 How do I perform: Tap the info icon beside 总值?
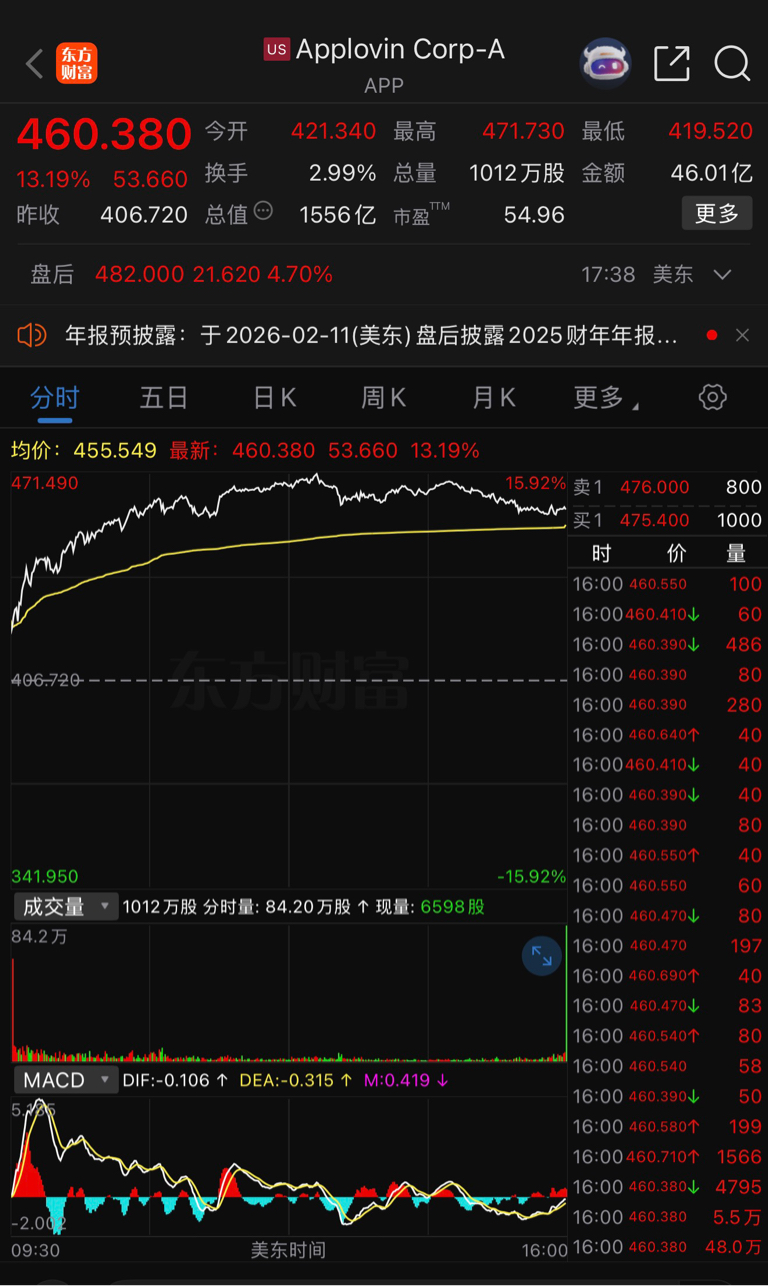263,211
